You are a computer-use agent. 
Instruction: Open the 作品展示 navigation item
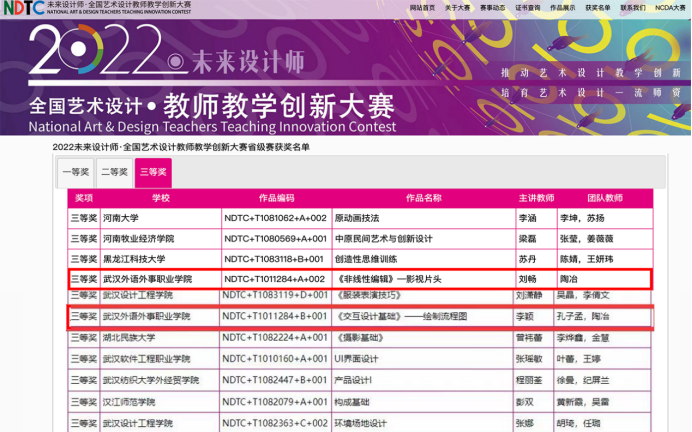pyautogui.click(x=562, y=7)
